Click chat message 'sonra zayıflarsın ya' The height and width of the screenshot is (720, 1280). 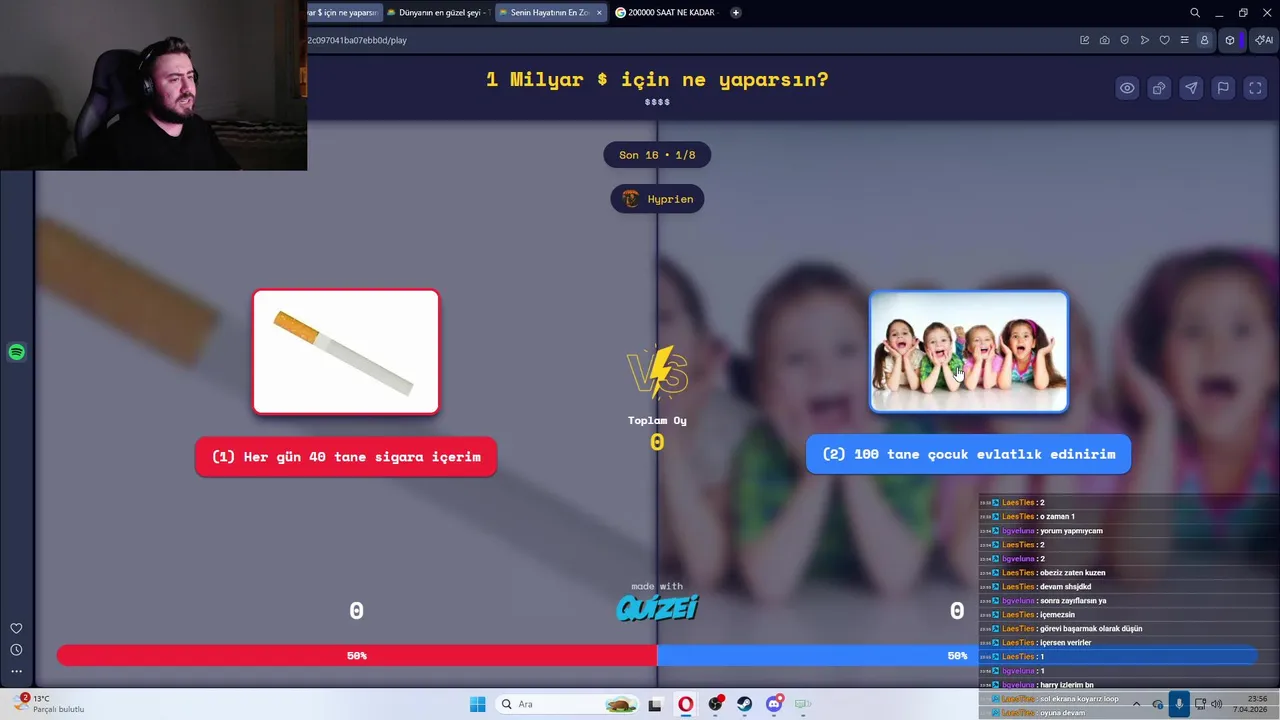point(1072,601)
